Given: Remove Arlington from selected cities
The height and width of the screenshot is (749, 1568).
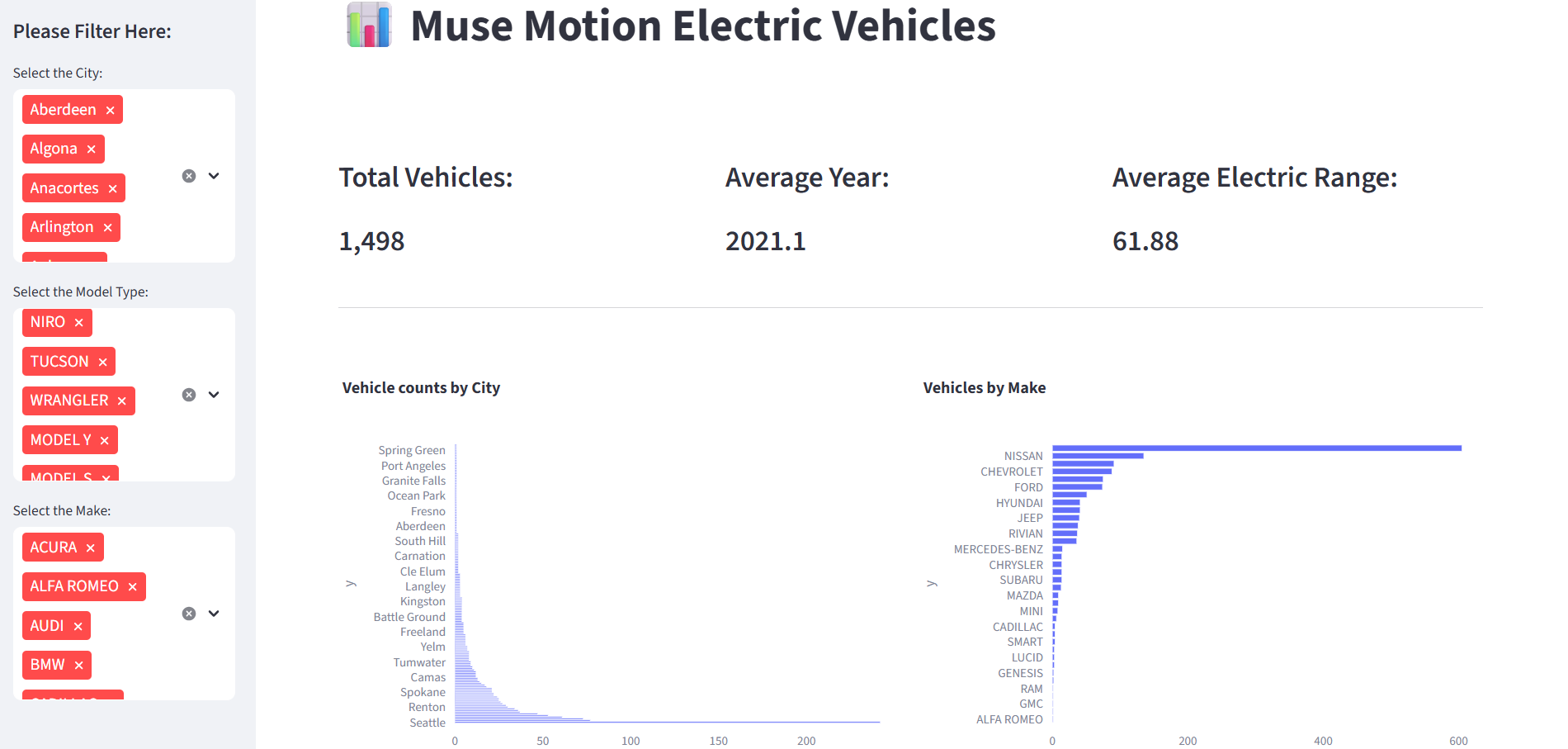Looking at the screenshot, I should click(x=107, y=228).
